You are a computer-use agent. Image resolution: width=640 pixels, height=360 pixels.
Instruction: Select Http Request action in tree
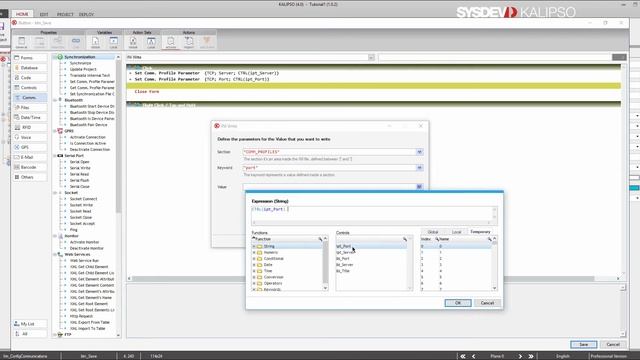(x=81, y=316)
